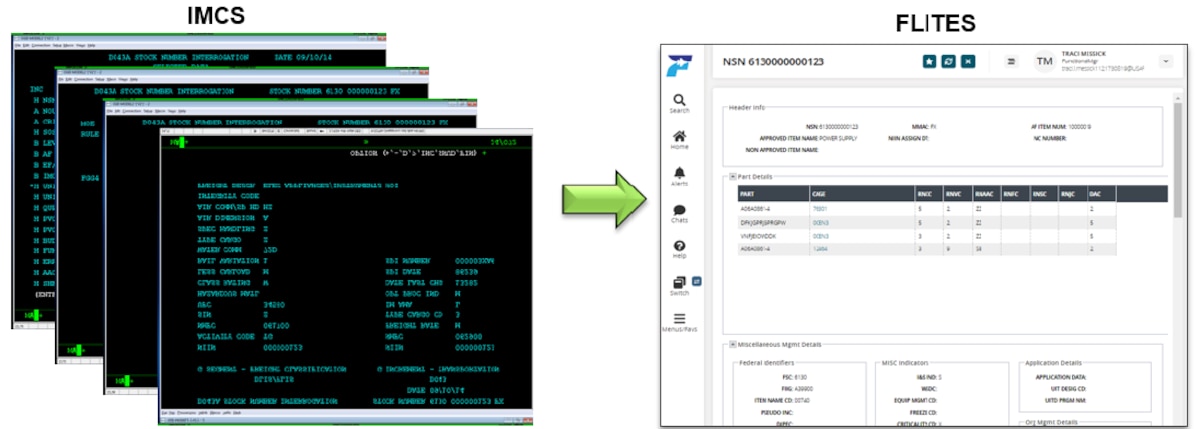Viewport: 1200px width, 429px height.
Task: Click the X close icon in NSN header
Action: pyautogui.click(x=968, y=62)
